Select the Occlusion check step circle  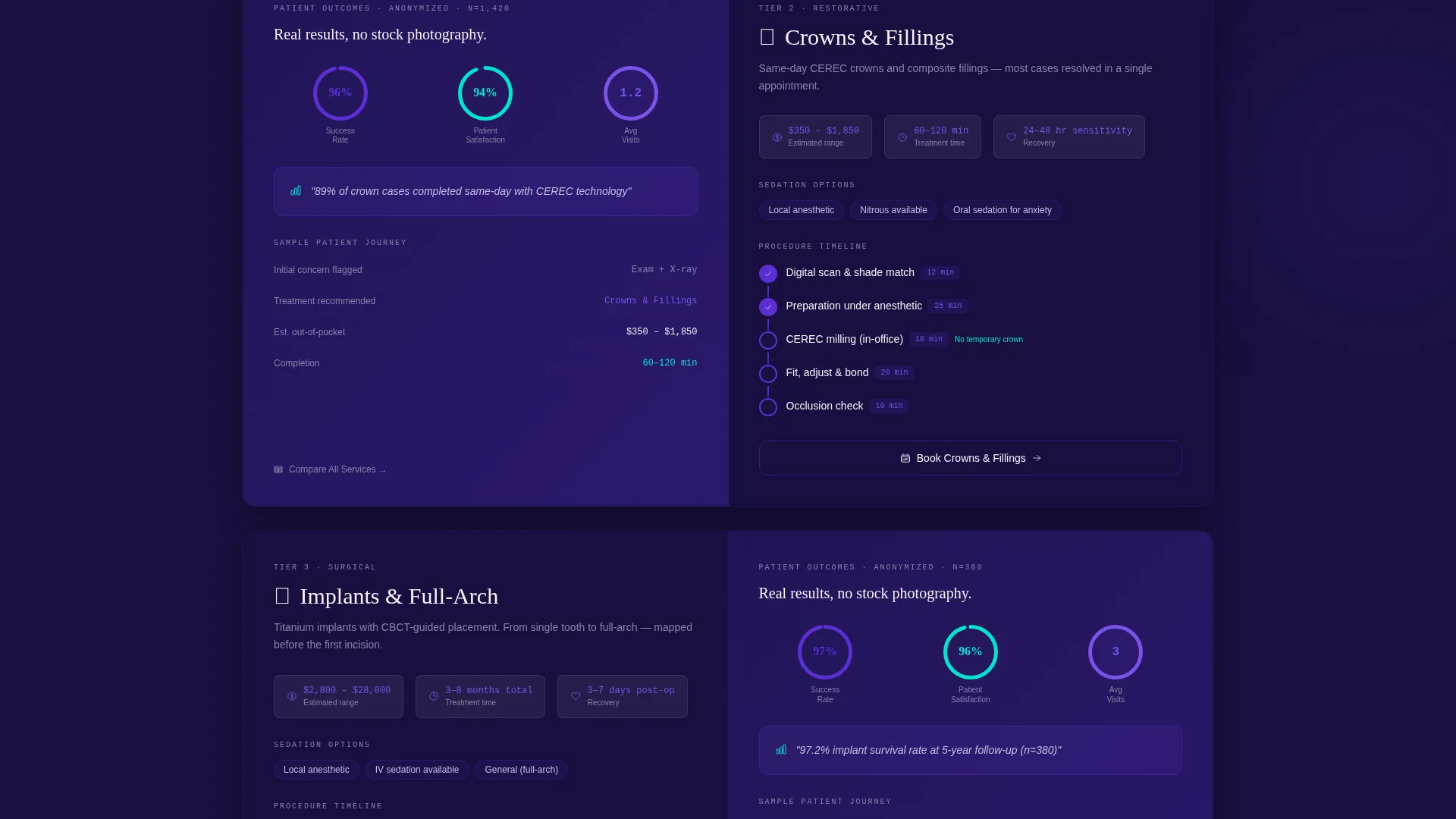tap(768, 406)
